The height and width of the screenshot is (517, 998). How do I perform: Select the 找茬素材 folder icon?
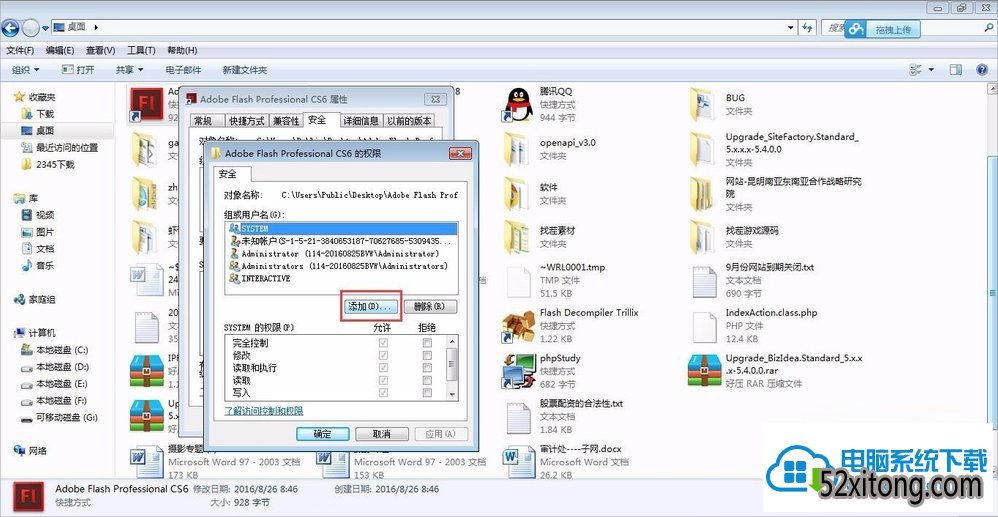coord(518,237)
